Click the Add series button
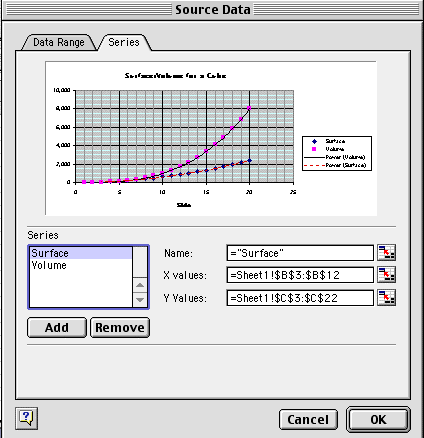Screen dimensions: 424x438 pos(57,327)
